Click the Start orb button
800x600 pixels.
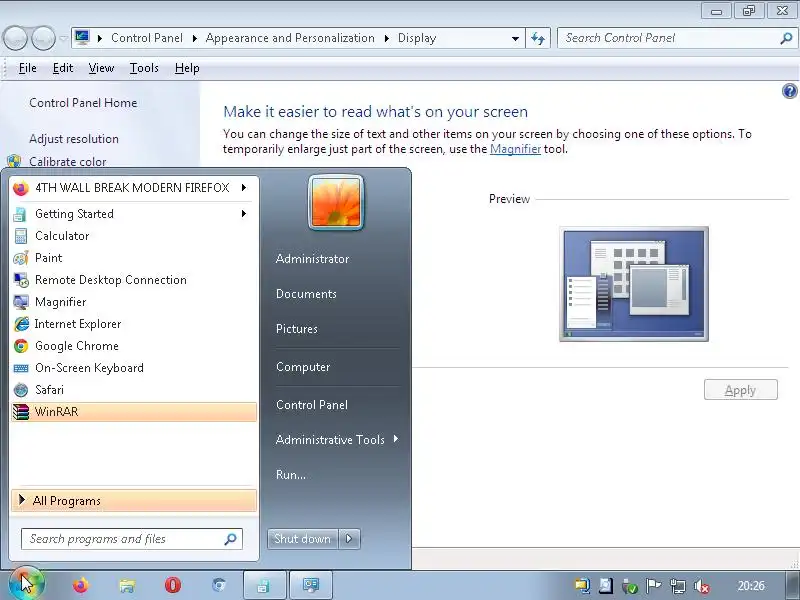pyautogui.click(x=27, y=584)
